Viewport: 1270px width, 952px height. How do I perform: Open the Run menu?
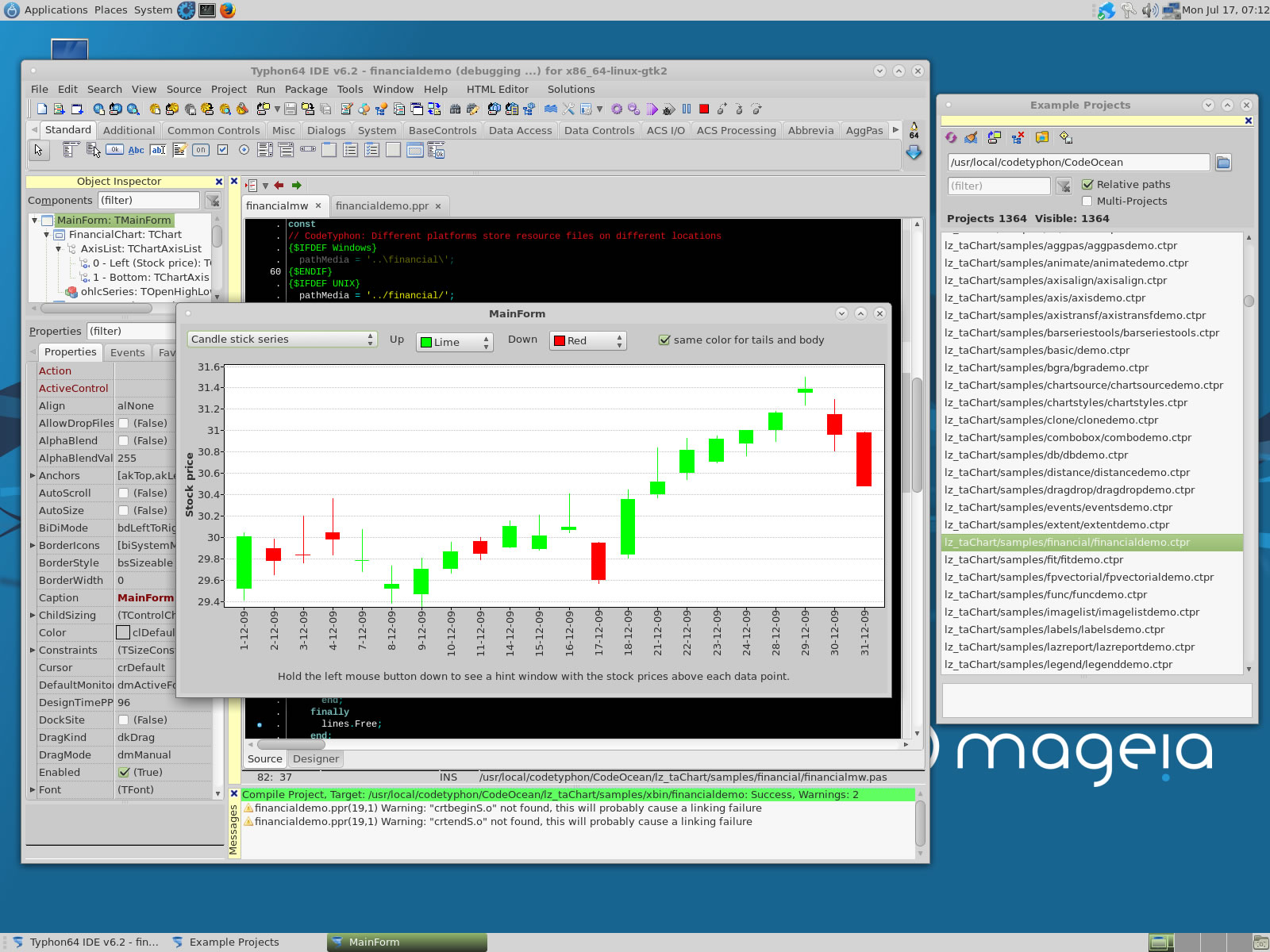266,89
